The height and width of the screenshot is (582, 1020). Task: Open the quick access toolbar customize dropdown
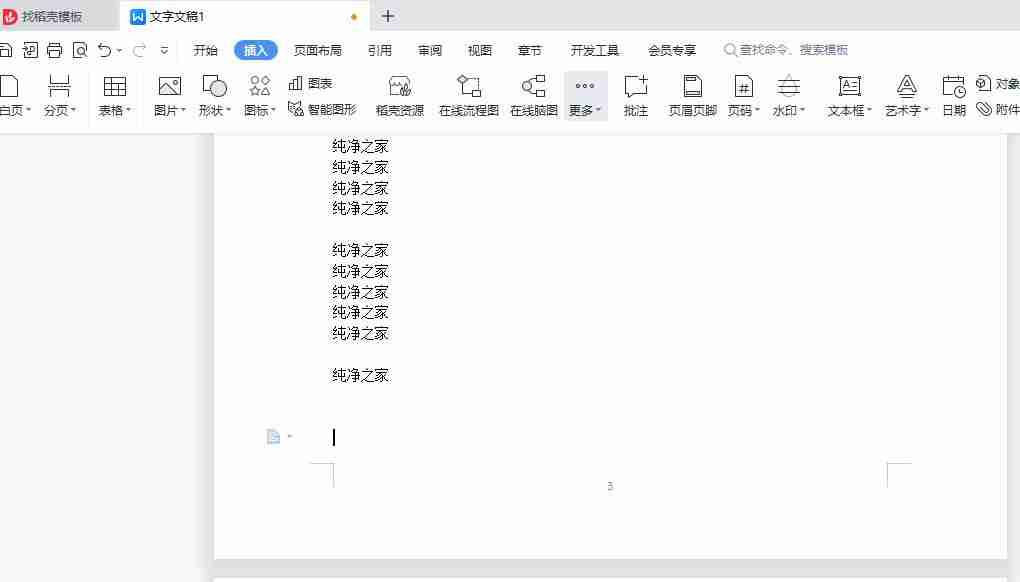click(x=164, y=50)
